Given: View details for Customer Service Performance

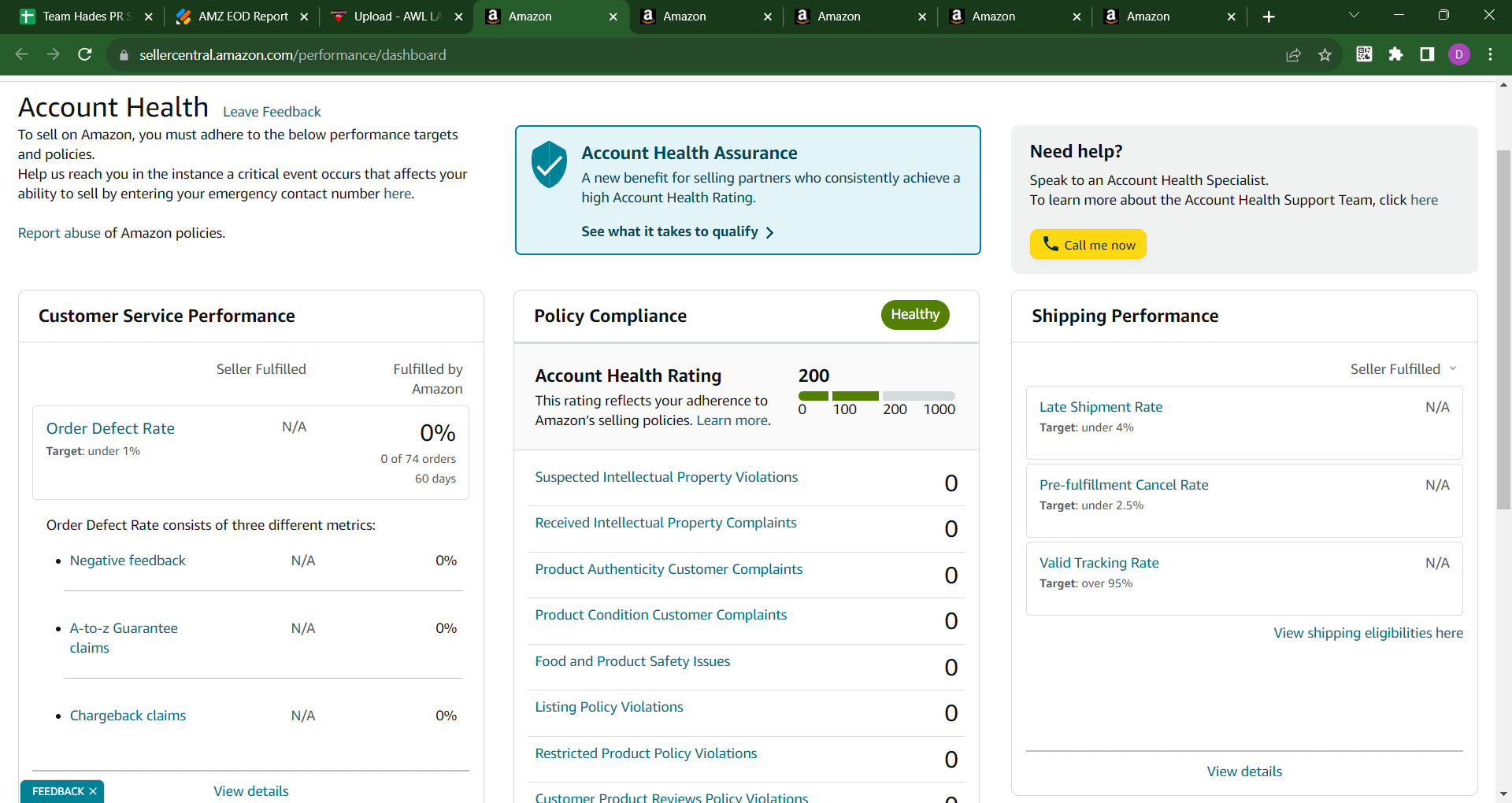Looking at the screenshot, I should pyautogui.click(x=251, y=791).
